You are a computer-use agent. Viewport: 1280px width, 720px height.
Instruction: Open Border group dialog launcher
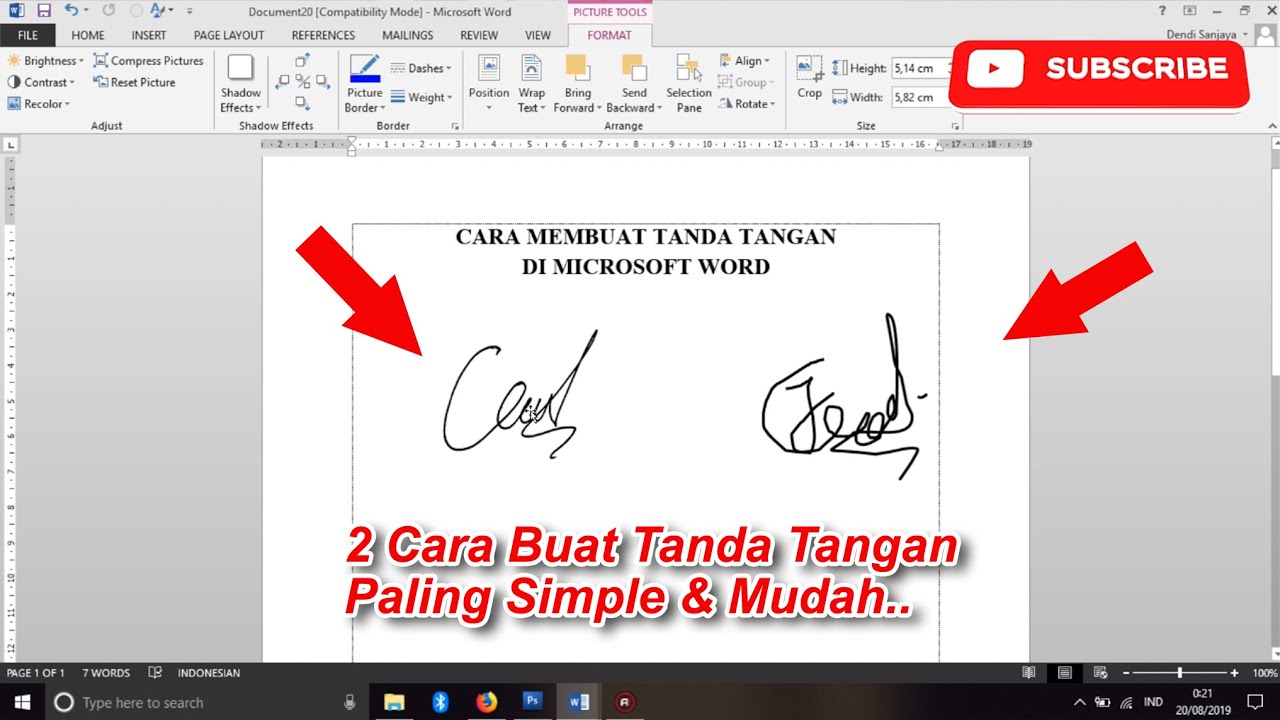455,126
